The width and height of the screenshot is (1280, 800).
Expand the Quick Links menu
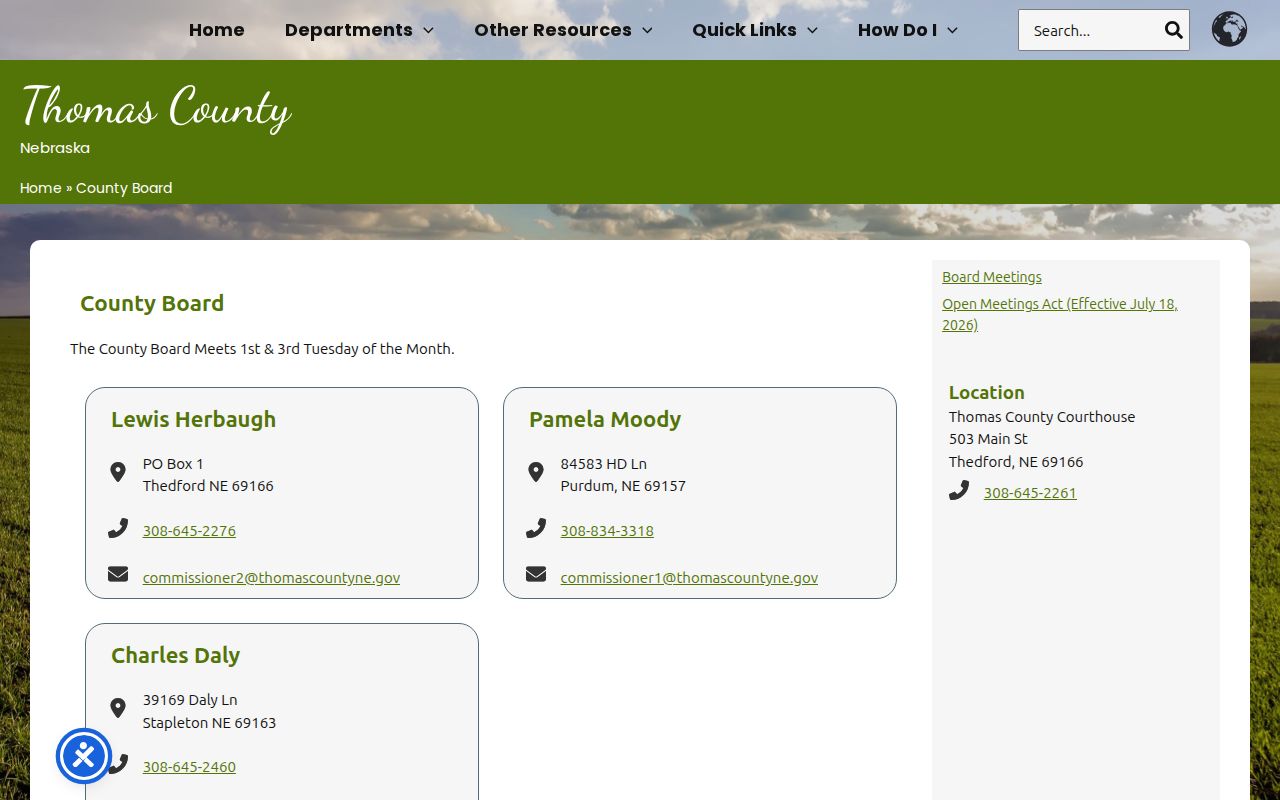click(x=755, y=30)
